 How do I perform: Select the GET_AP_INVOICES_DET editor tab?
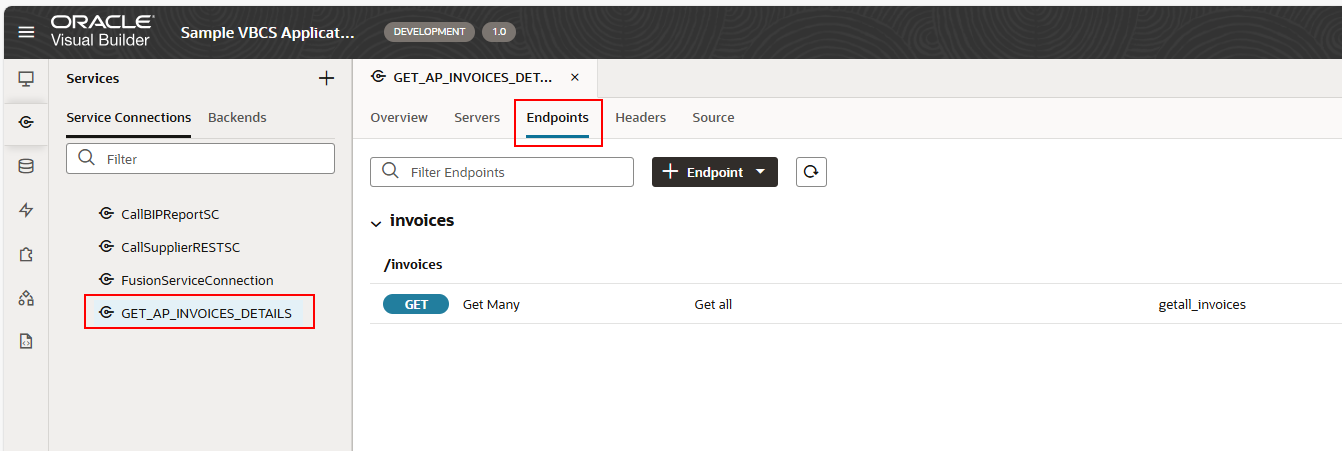(474, 77)
